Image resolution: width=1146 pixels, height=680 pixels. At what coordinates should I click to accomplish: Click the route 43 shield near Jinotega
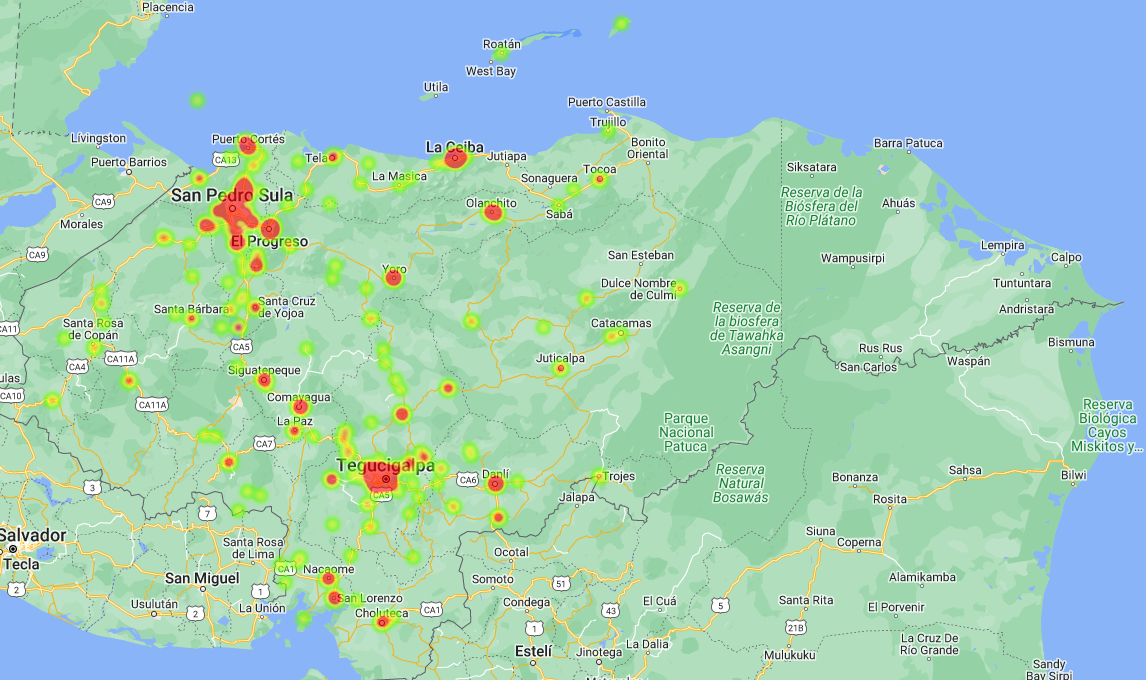pos(610,610)
